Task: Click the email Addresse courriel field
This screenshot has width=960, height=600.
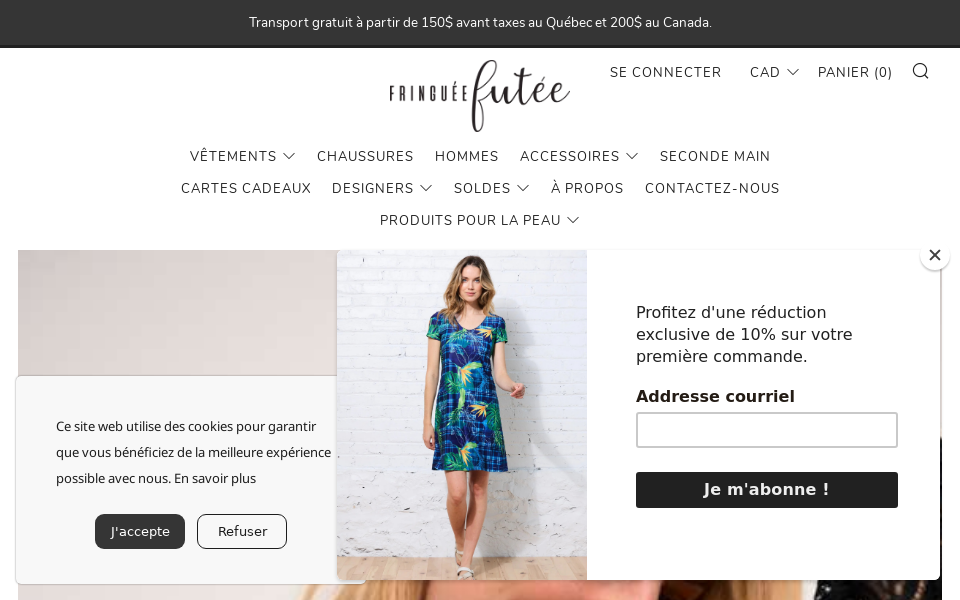Action: pyautogui.click(x=766, y=430)
